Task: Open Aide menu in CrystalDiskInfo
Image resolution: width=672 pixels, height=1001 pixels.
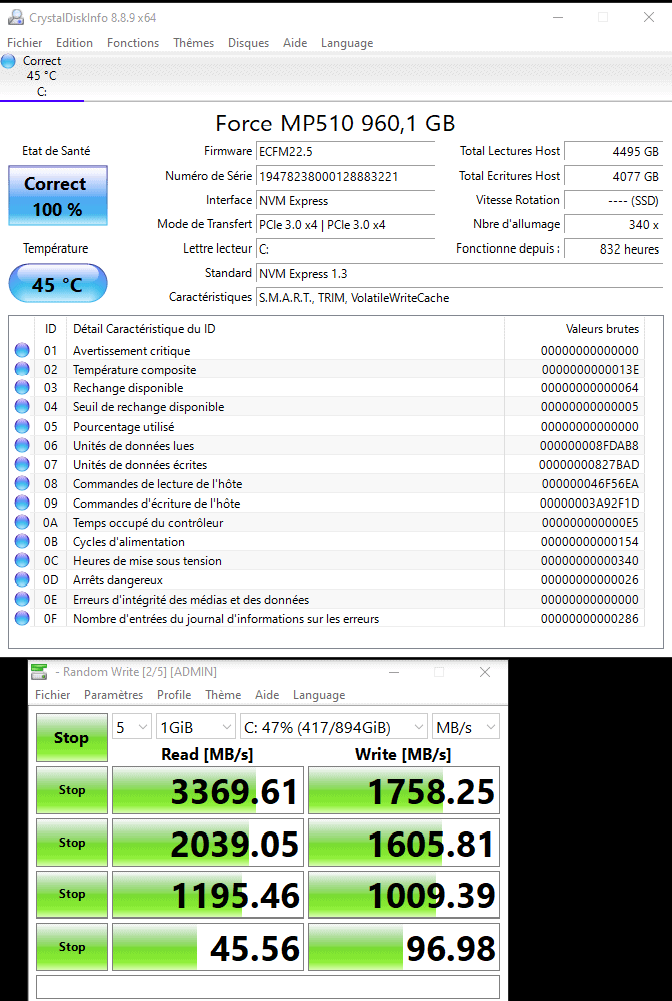Action: click(x=295, y=43)
